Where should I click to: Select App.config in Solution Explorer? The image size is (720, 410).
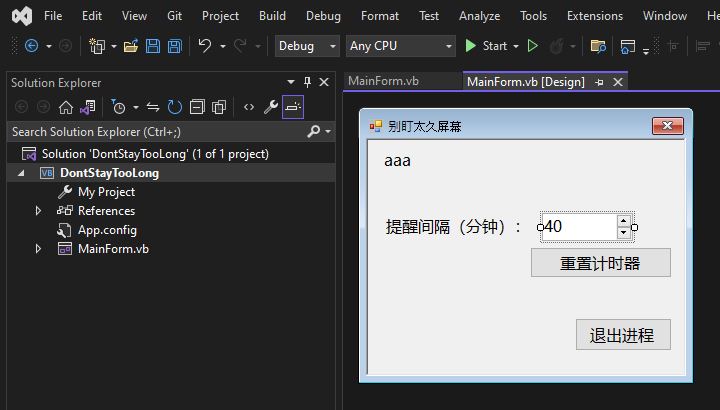coord(107,230)
